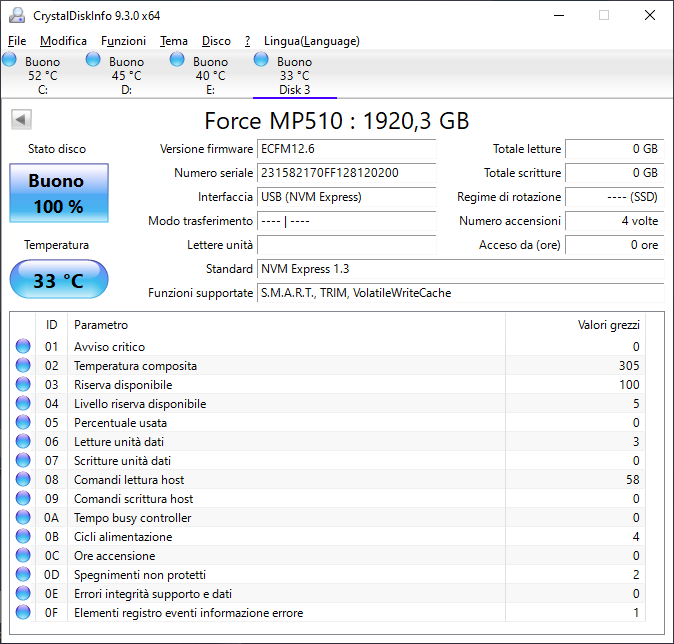The height and width of the screenshot is (644, 674).
Task: Click the blue status orb for drive C:
Action: [x=9, y=59]
